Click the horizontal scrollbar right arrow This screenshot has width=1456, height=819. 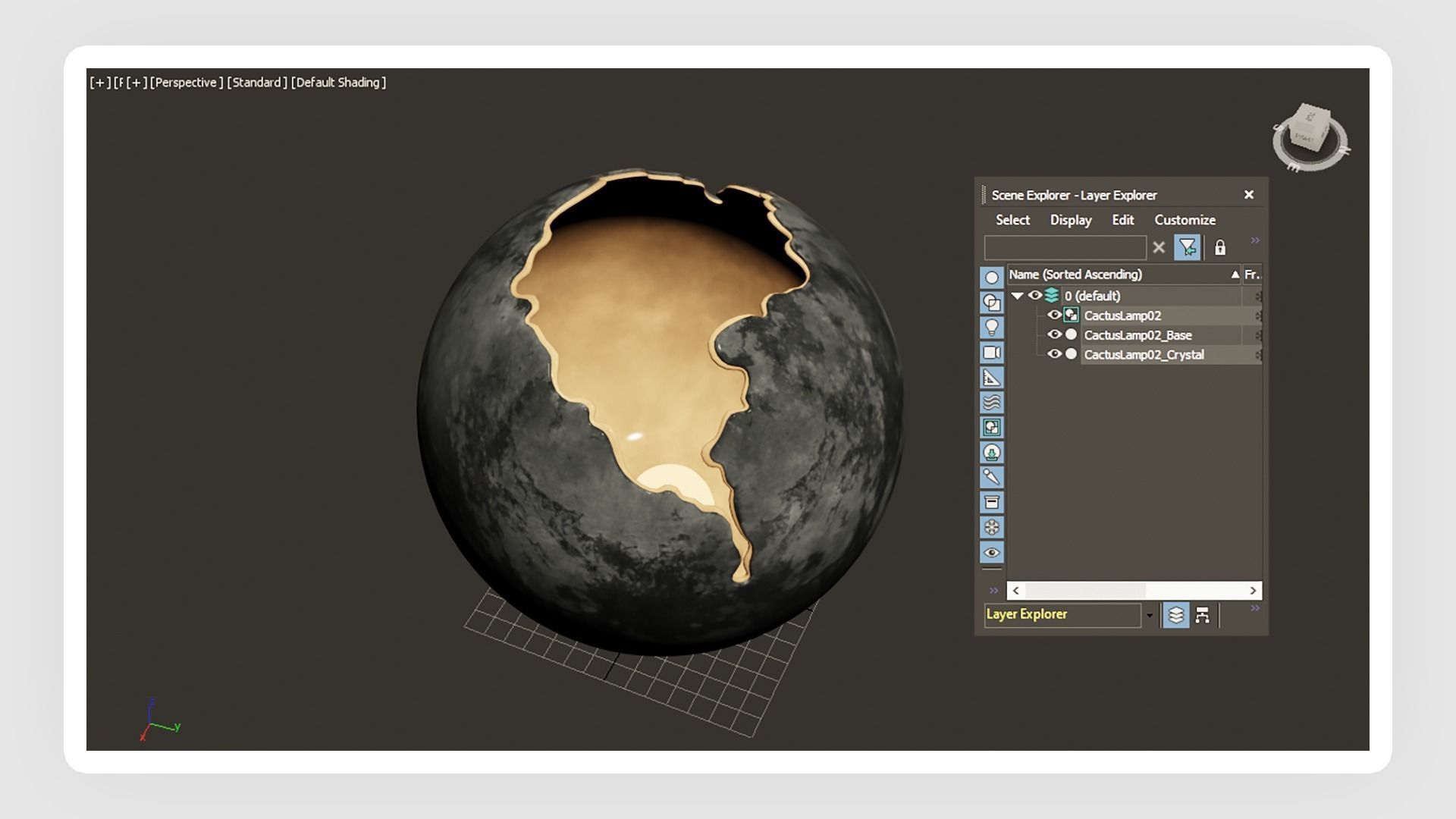(1253, 591)
